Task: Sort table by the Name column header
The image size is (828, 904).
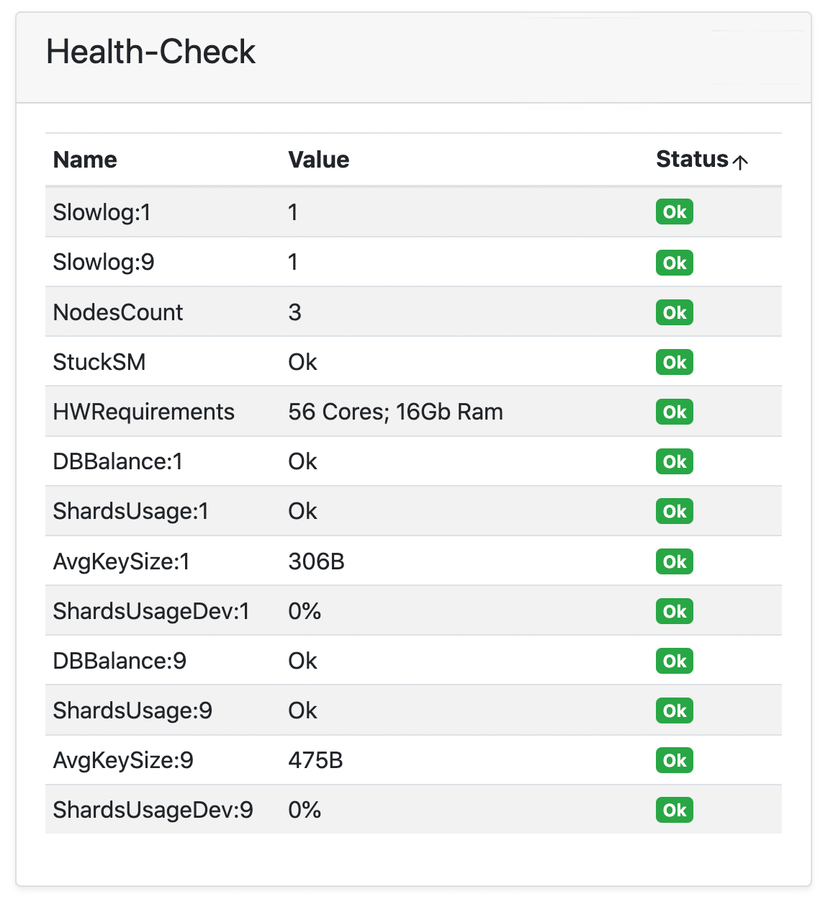Action: [84, 159]
